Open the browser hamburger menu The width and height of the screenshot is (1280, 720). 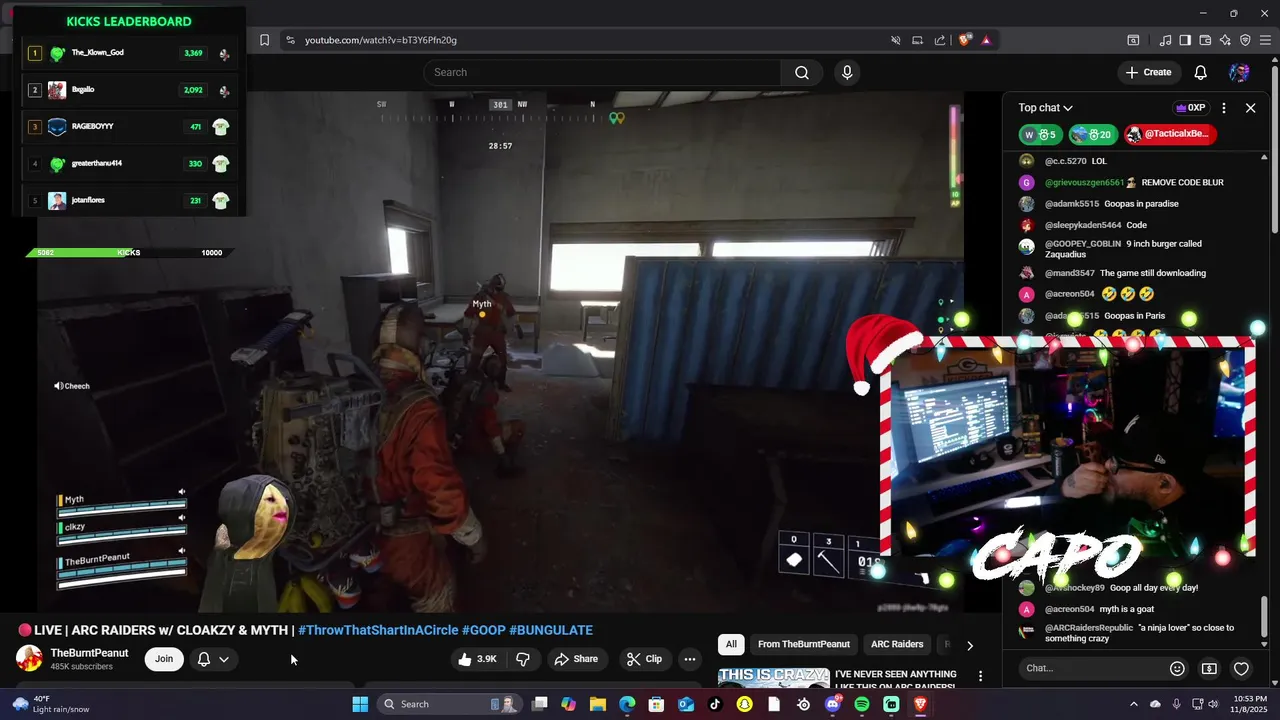click(1265, 40)
